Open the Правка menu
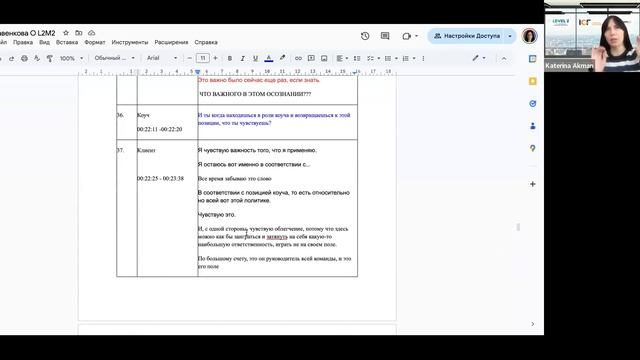This screenshot has height=360, width=640. (x=23, y=42)
